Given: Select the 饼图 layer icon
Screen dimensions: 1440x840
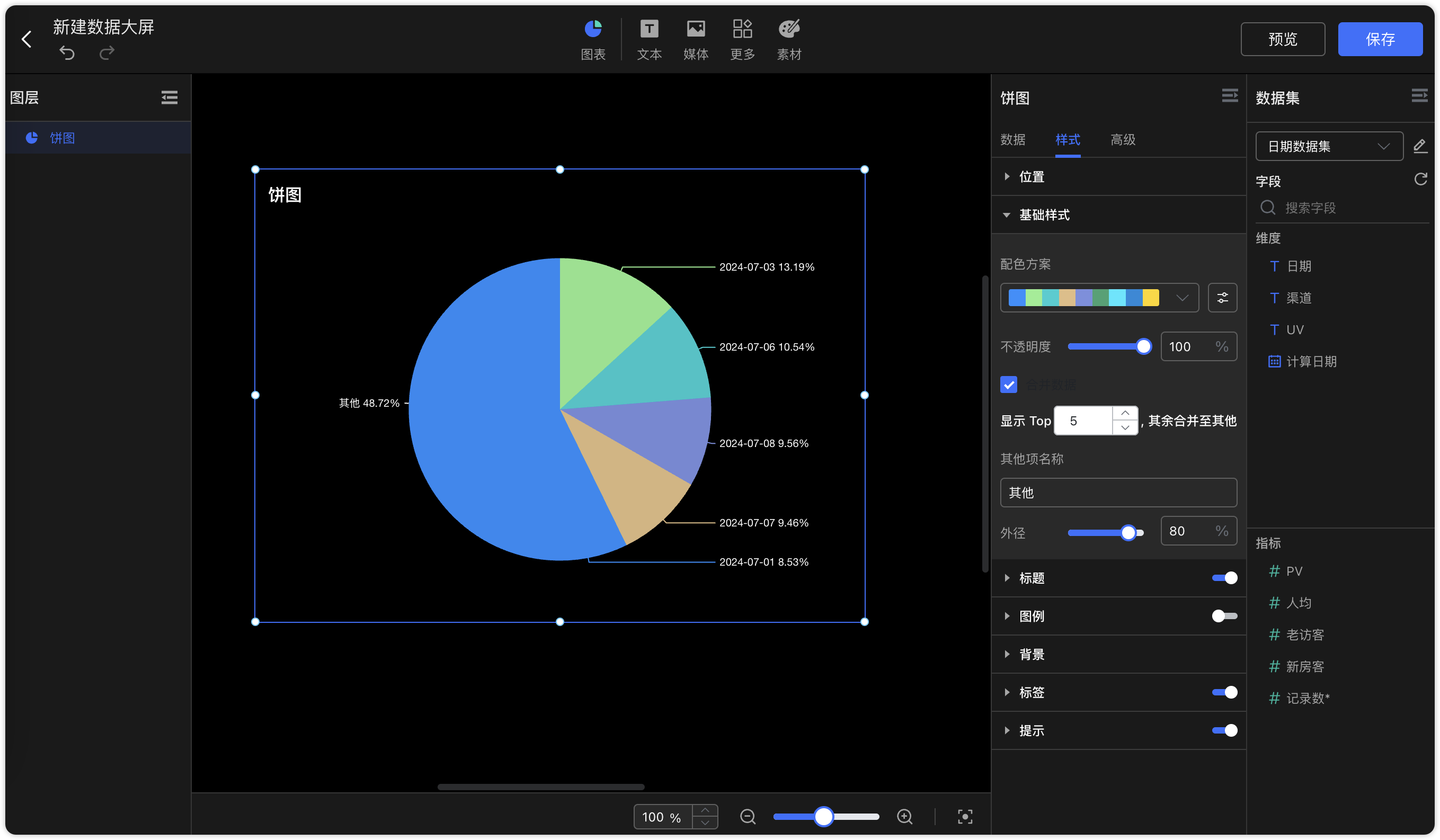Looking at the screenshot, I should pos(32,138).
